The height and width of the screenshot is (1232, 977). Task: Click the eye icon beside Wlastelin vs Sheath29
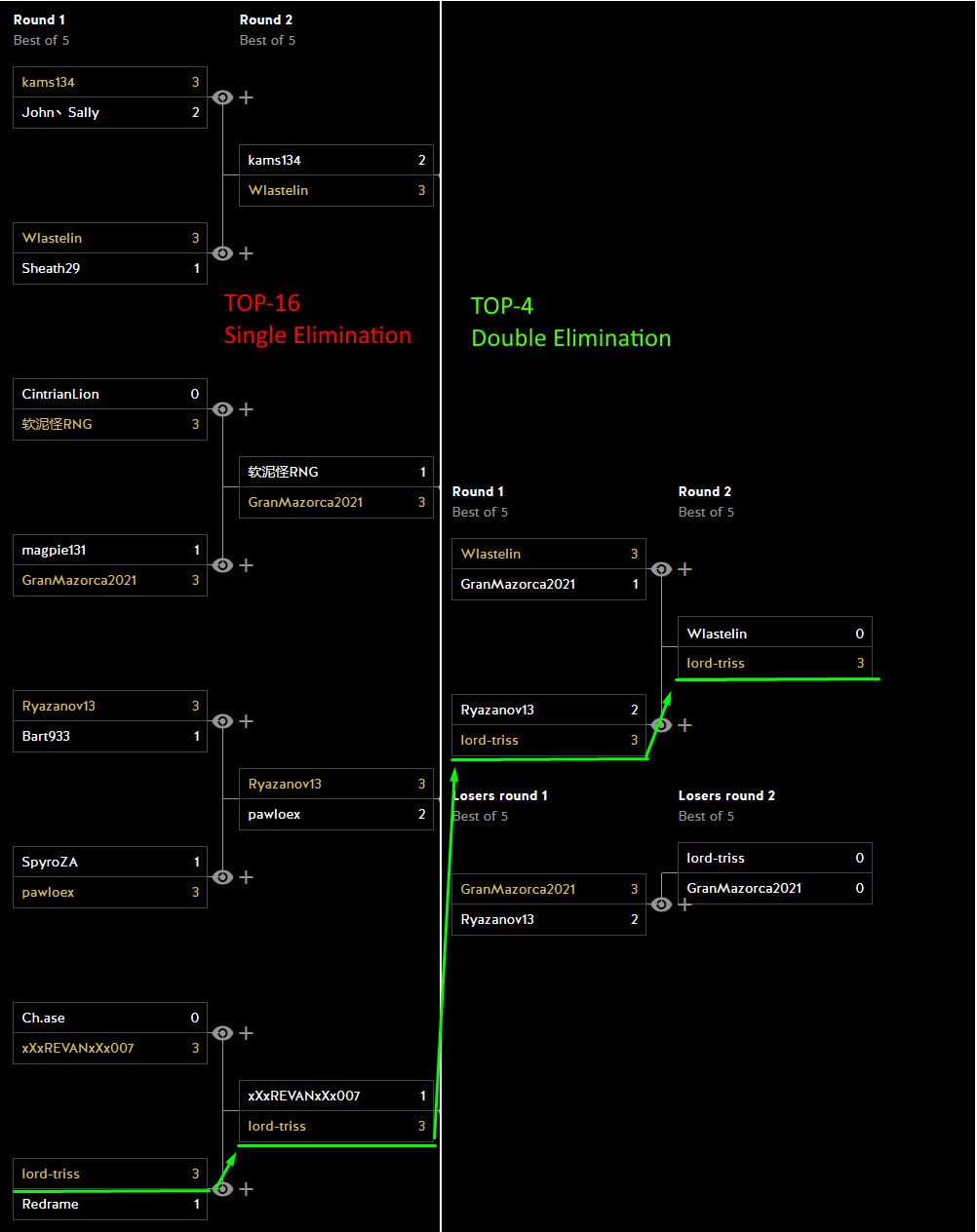pyautogui.click(x=222, y=253)
